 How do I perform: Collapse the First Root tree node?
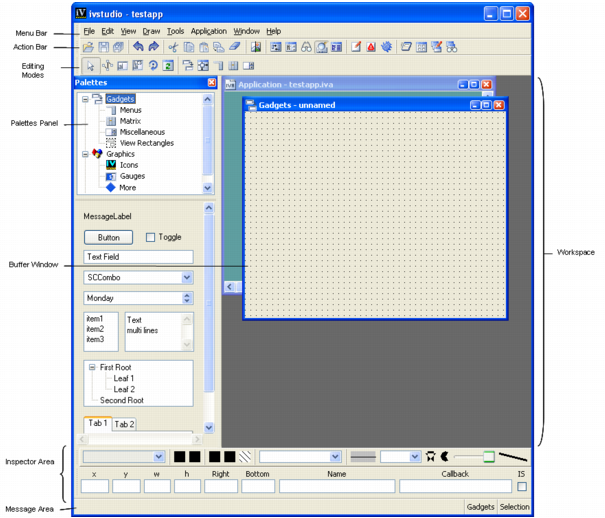point(92,367)
